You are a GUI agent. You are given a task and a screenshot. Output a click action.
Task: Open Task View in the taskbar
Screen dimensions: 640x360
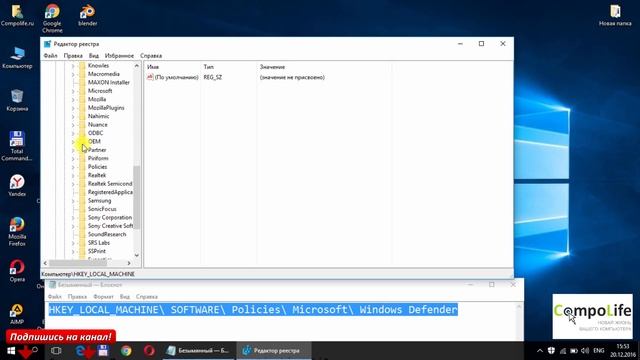[56, 351]
